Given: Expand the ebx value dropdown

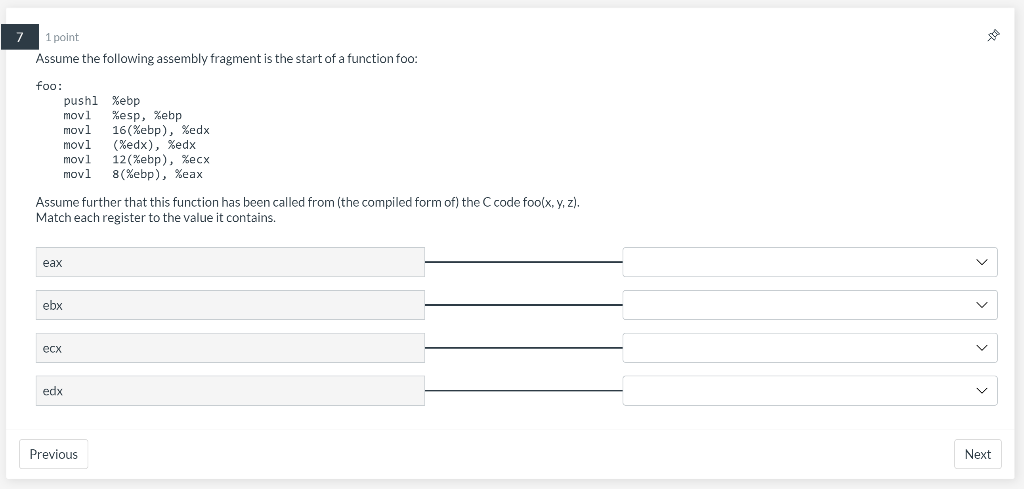Looking at the screenshot, I should tap(809, 305).
